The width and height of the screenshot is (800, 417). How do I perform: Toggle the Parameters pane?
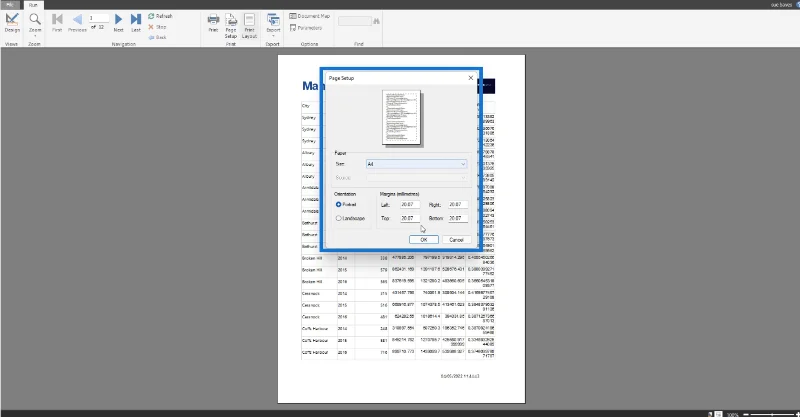coord(306,28)
